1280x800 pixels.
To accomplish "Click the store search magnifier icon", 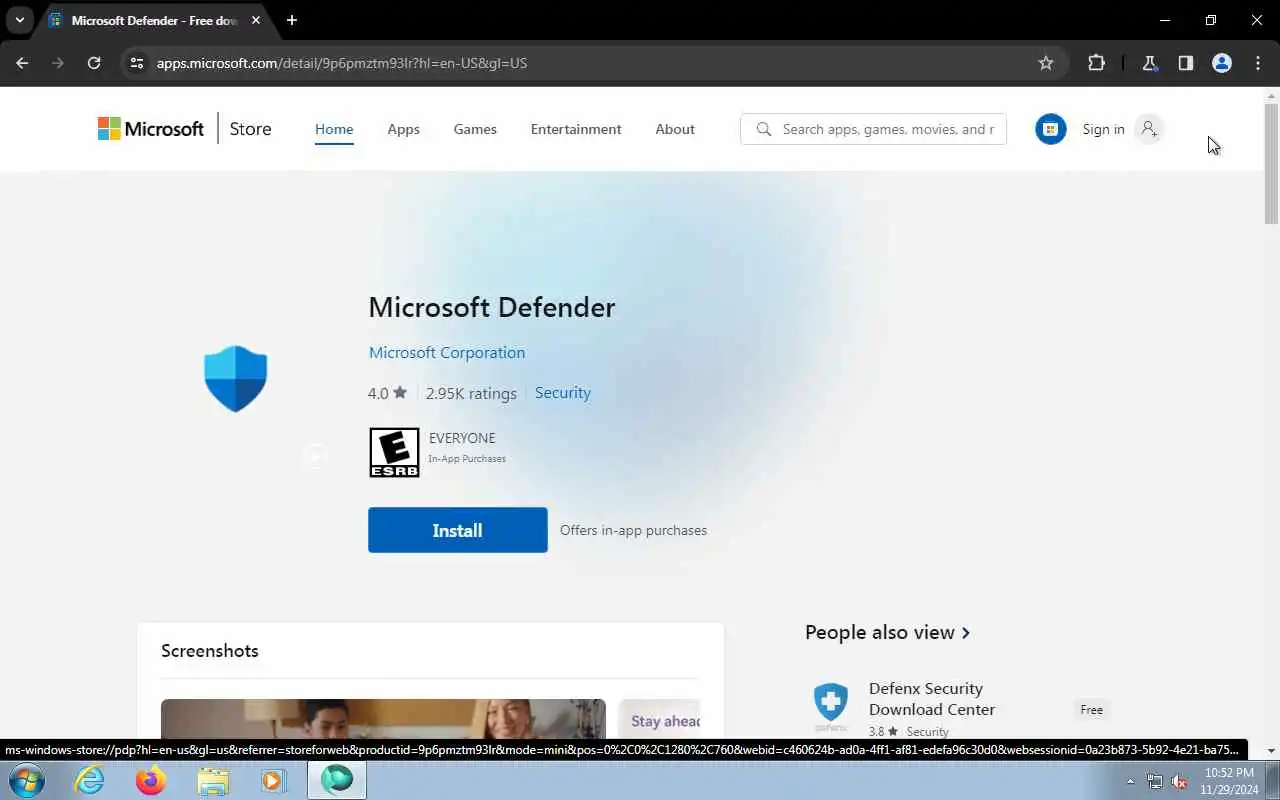I will tap(764, 129).
